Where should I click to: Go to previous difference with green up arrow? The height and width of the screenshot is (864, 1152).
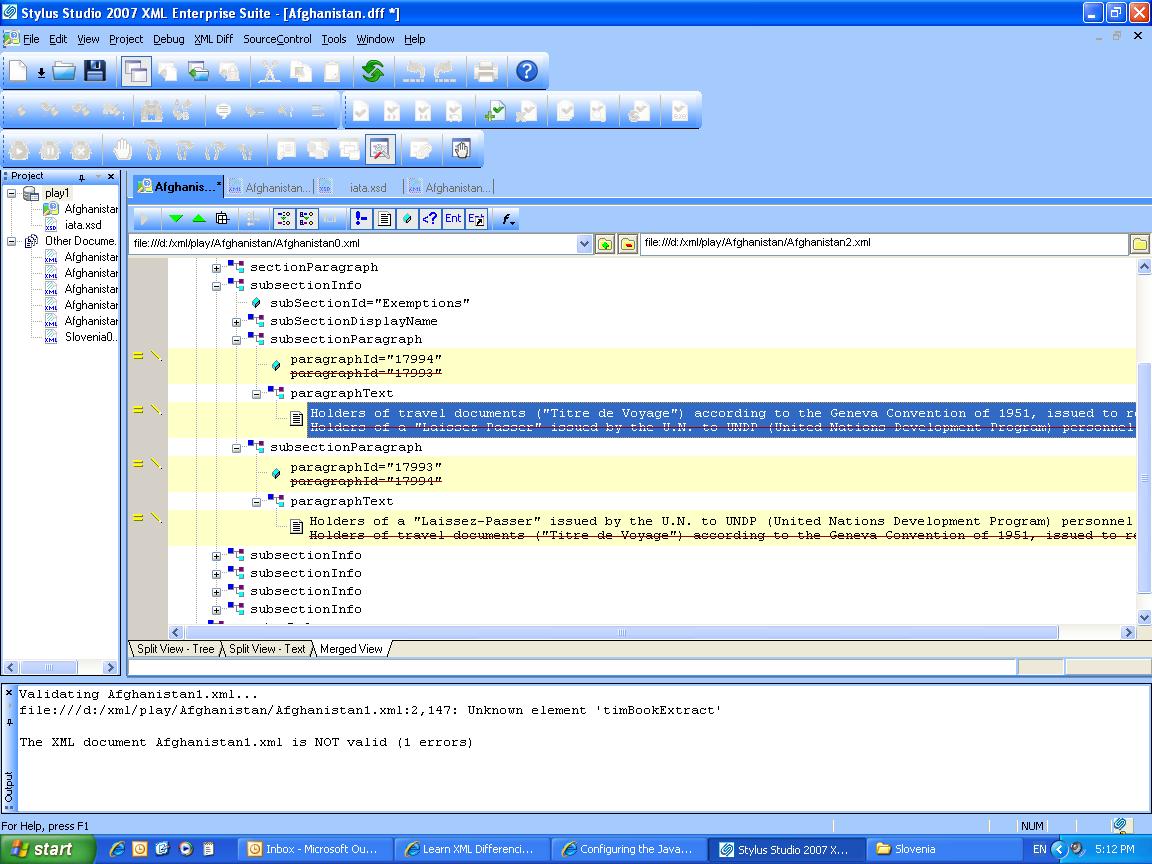pos(199,218)
